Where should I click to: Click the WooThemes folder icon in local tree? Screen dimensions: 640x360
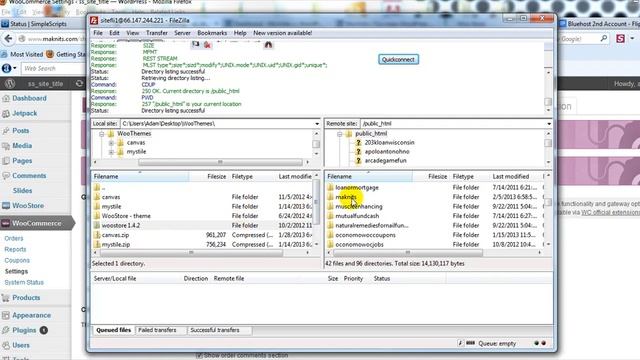pyautogui.click(x=111, y=133)
